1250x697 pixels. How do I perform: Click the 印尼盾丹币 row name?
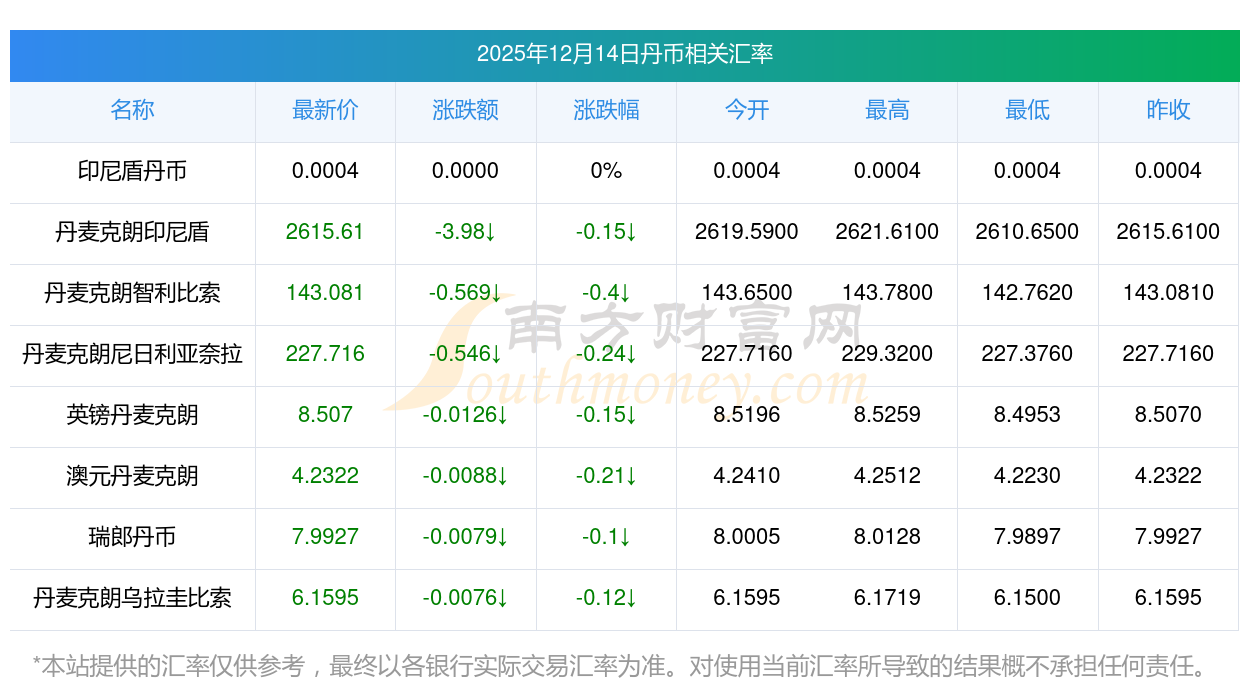point(132,171)
